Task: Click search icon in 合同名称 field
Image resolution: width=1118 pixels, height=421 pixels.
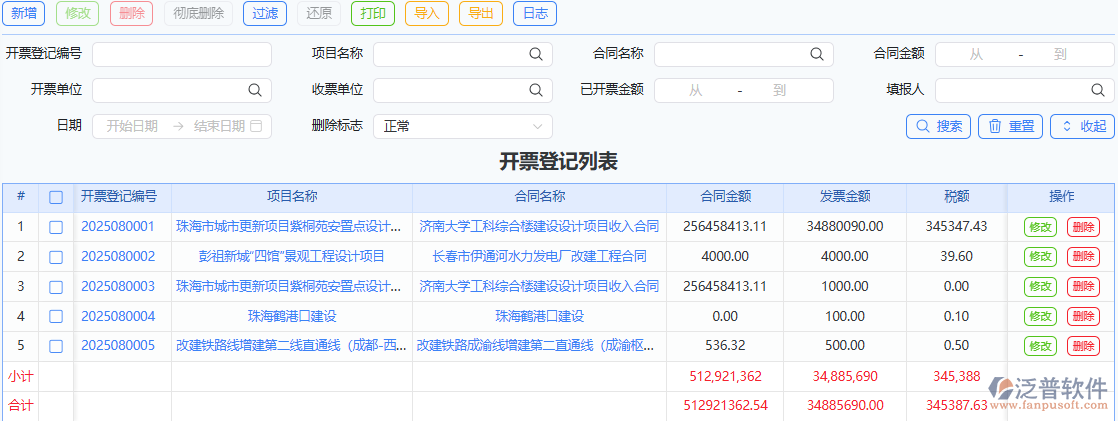Action: (816, 54)
